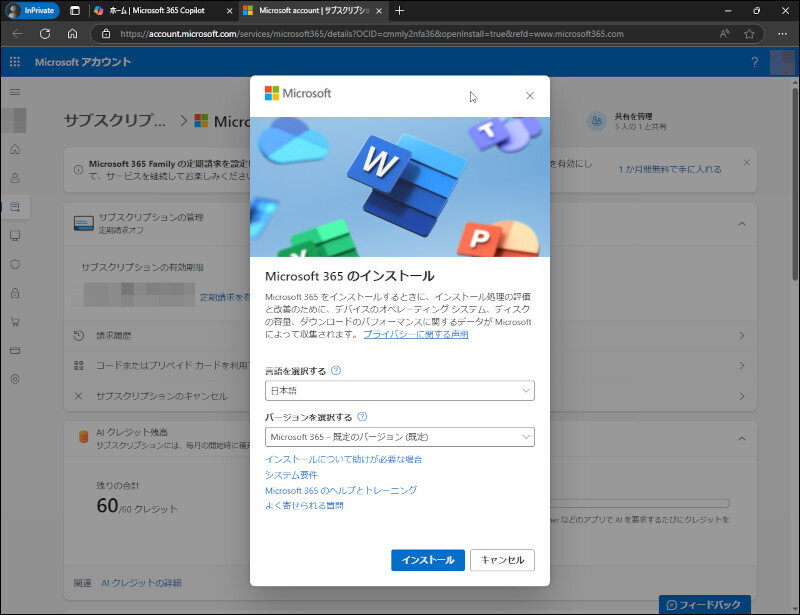
Task: Open Microsoft 365 のヘルプとトレーニング link
Action: [x=341, y=490]
